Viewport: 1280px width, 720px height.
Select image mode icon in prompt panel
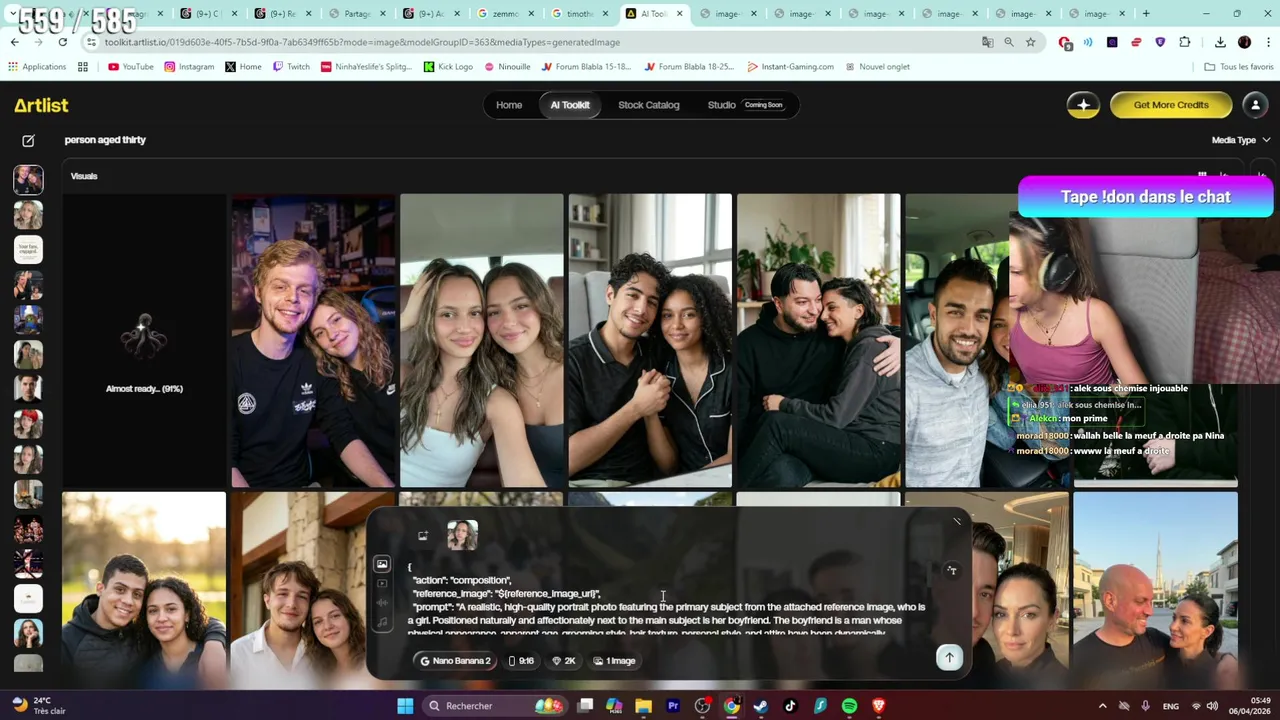click(382, 565)
